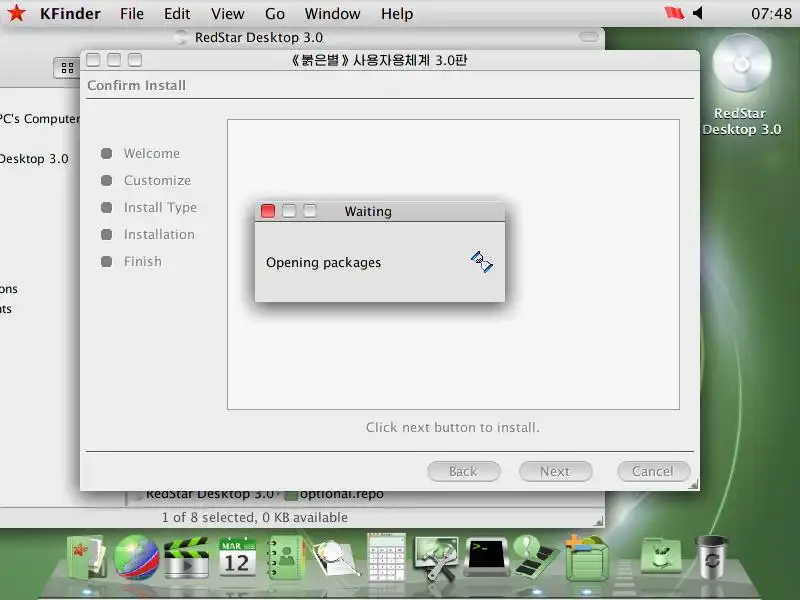This screenshot has height=600, width=800.
Task: Launch the web browser globe in dock
Action: click(136, 557)
